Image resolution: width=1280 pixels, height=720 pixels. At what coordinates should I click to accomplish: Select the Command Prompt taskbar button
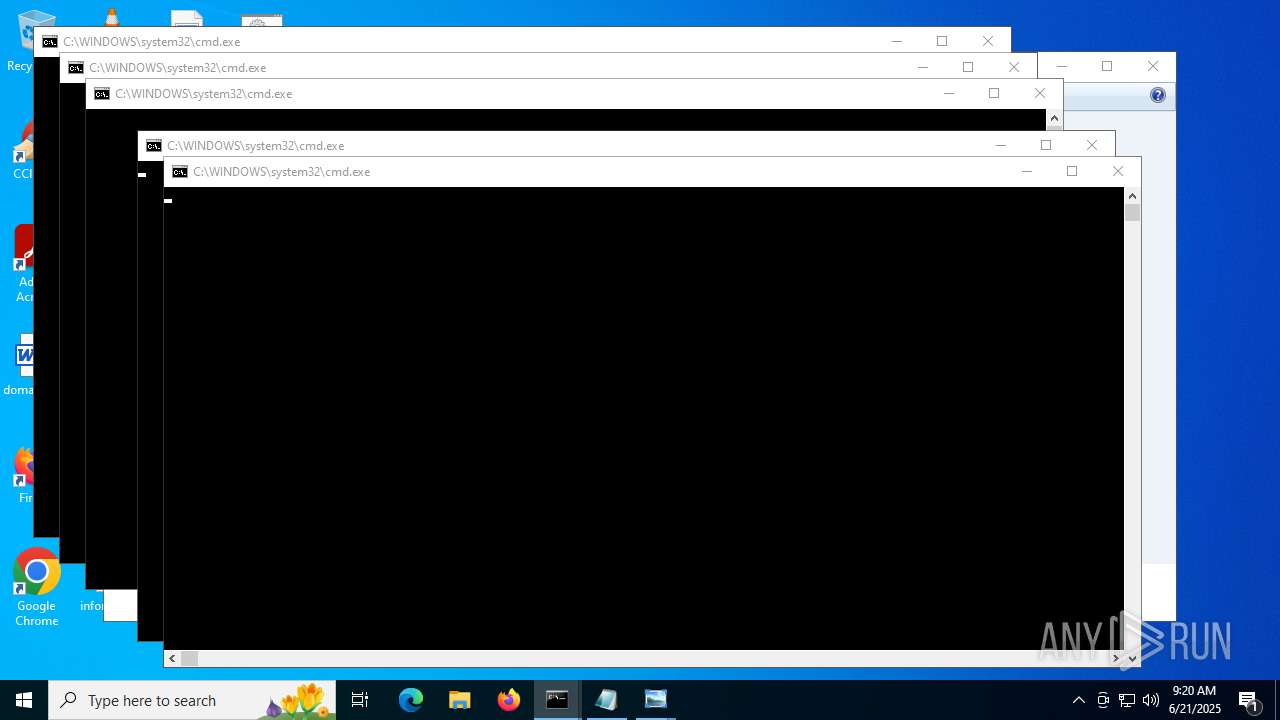557,700
